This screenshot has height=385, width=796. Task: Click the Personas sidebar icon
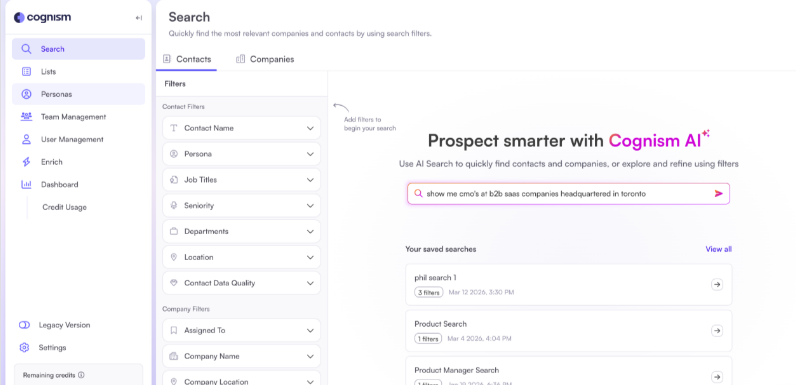click(x=26, y=94)
